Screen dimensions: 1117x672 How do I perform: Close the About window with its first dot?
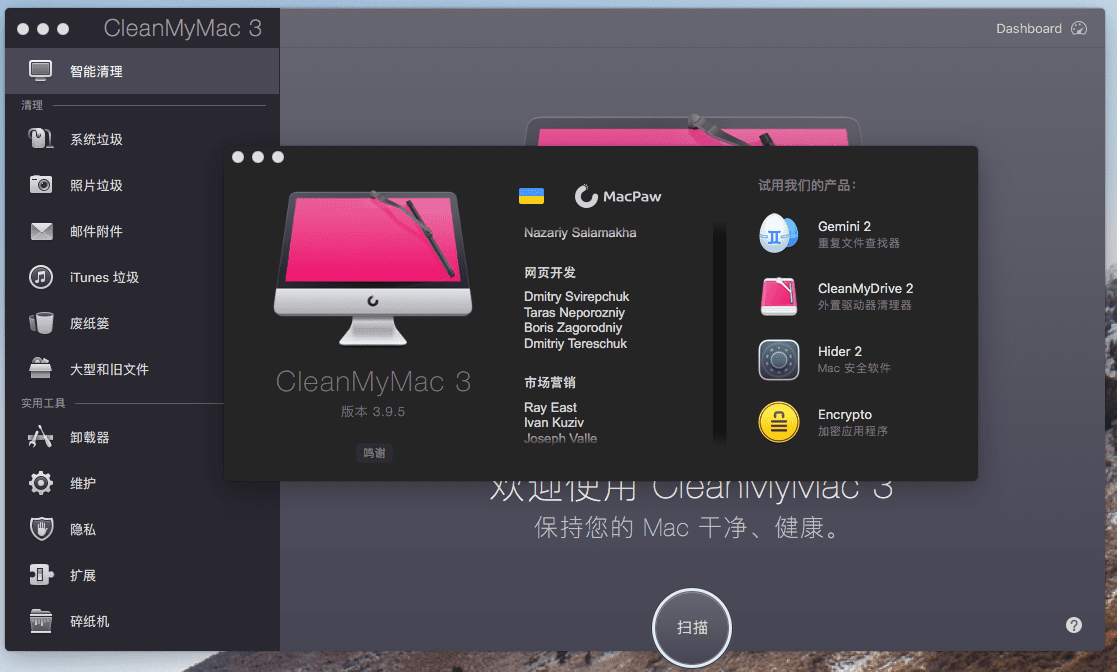click(238, 157)
